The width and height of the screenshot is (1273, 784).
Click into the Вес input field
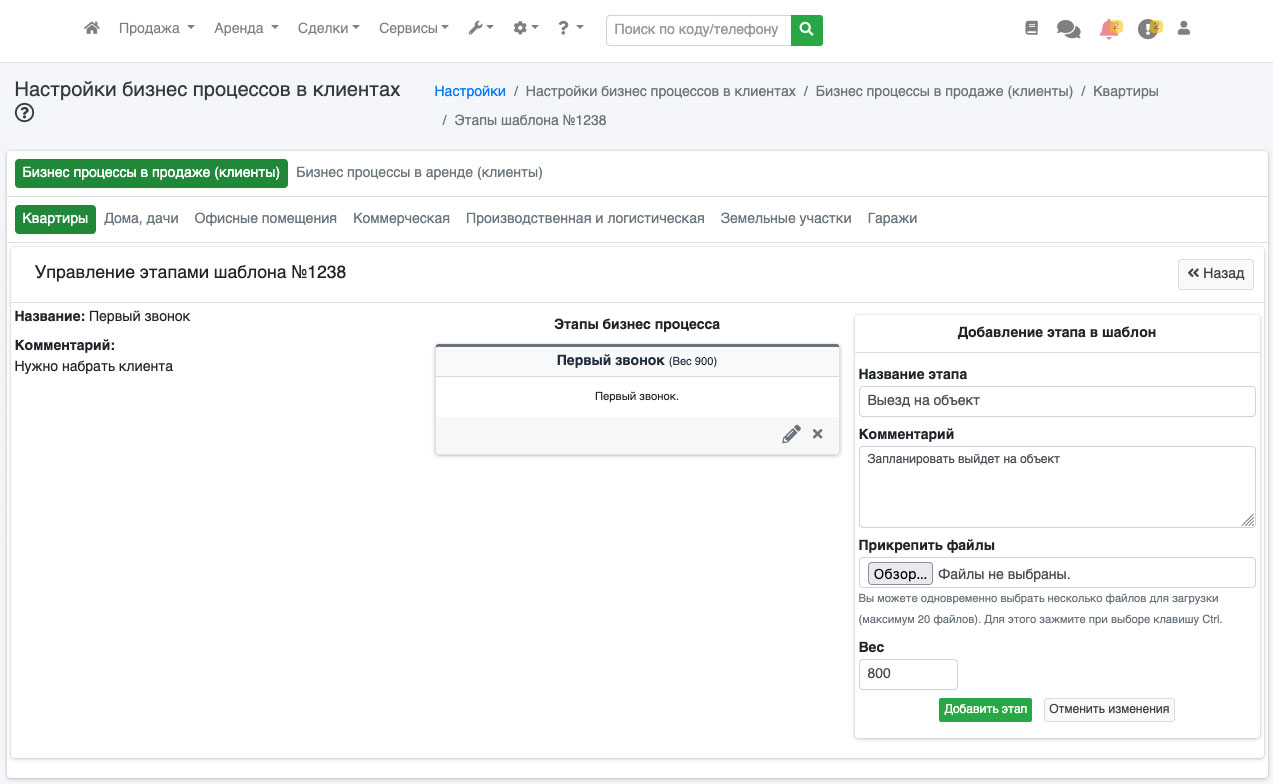click(908, 674)
